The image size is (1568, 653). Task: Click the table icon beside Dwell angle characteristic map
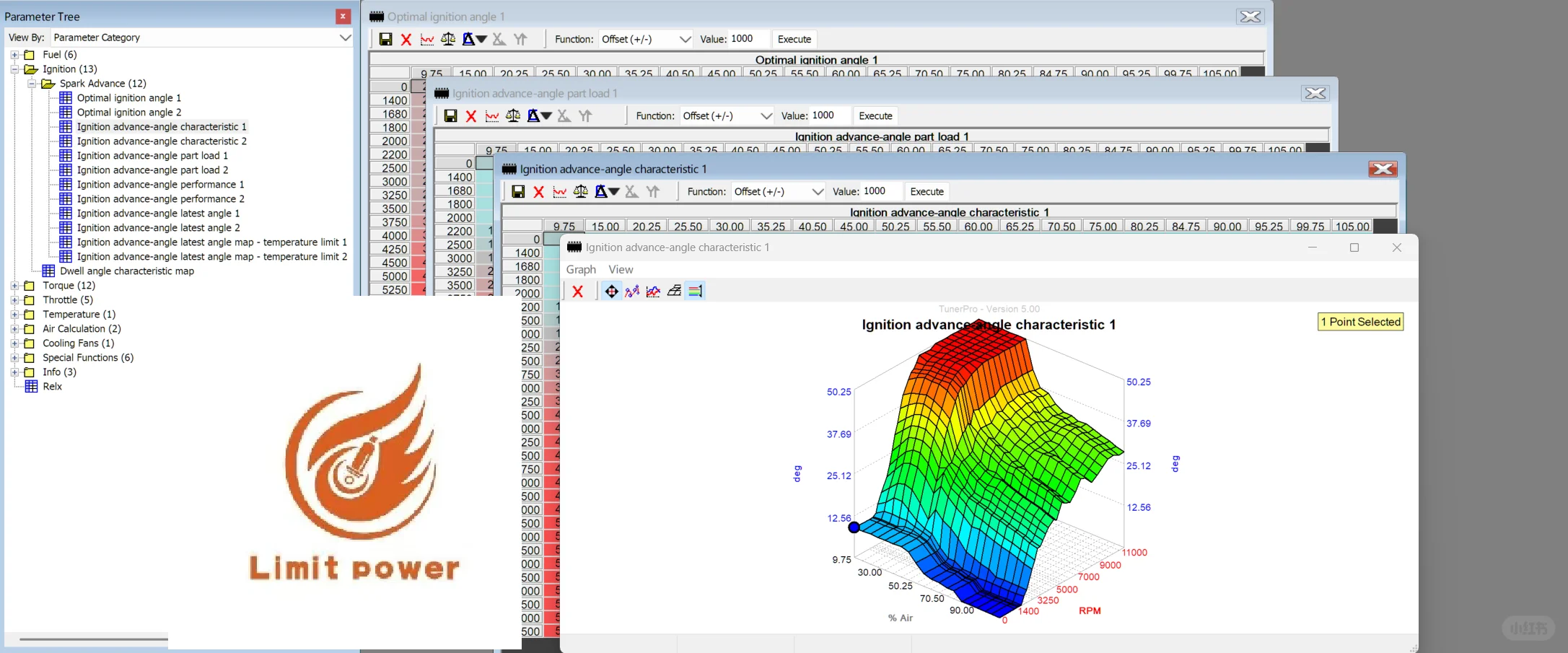[48, 271]
